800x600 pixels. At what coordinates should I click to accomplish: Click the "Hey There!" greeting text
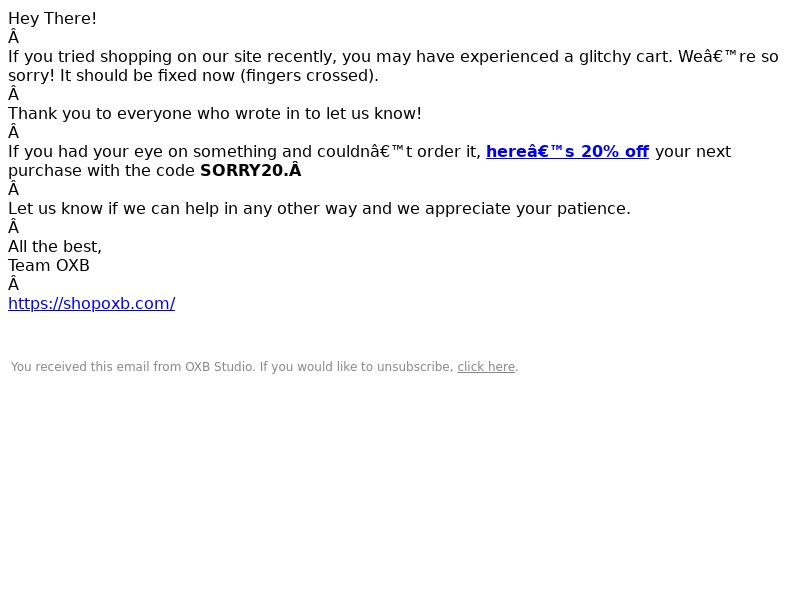(x=52, y=18)
